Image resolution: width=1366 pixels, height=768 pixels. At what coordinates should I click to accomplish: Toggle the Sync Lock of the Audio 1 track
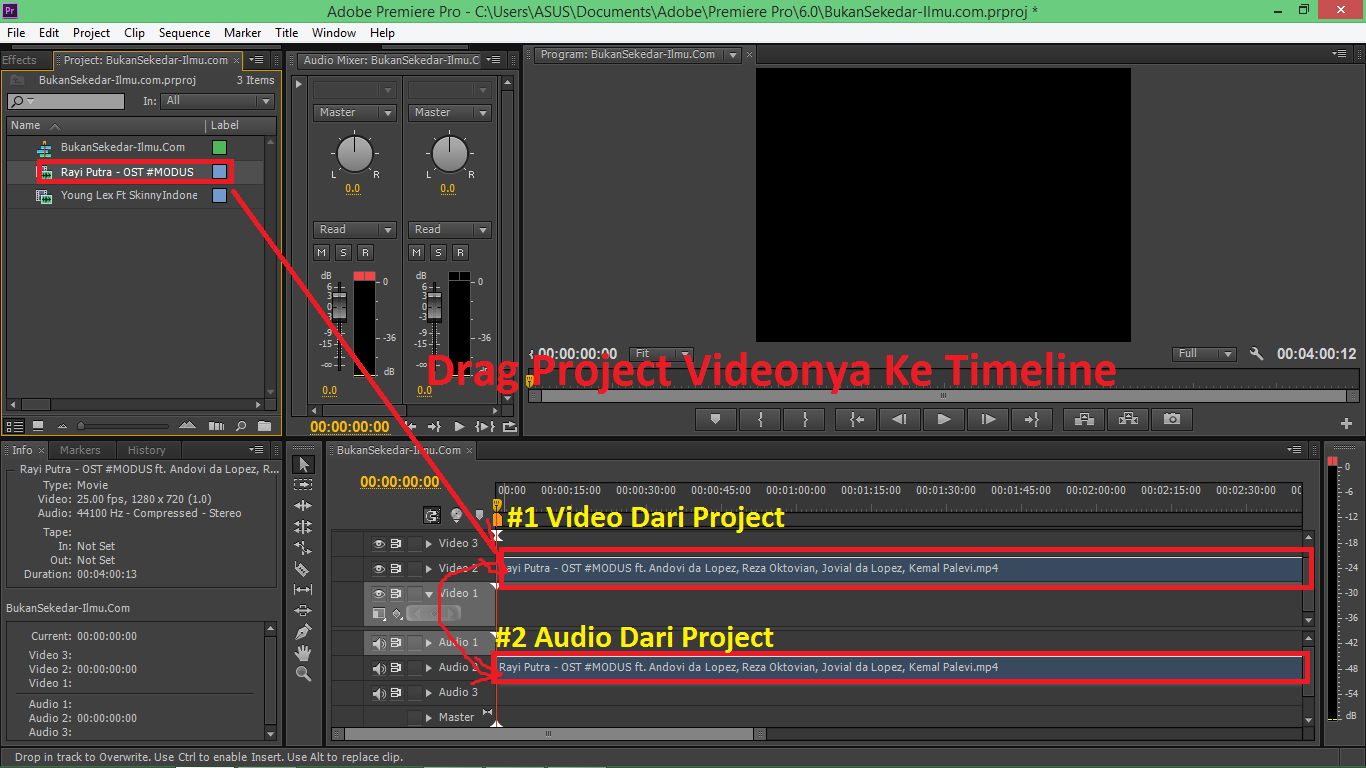tap(396, 643)
